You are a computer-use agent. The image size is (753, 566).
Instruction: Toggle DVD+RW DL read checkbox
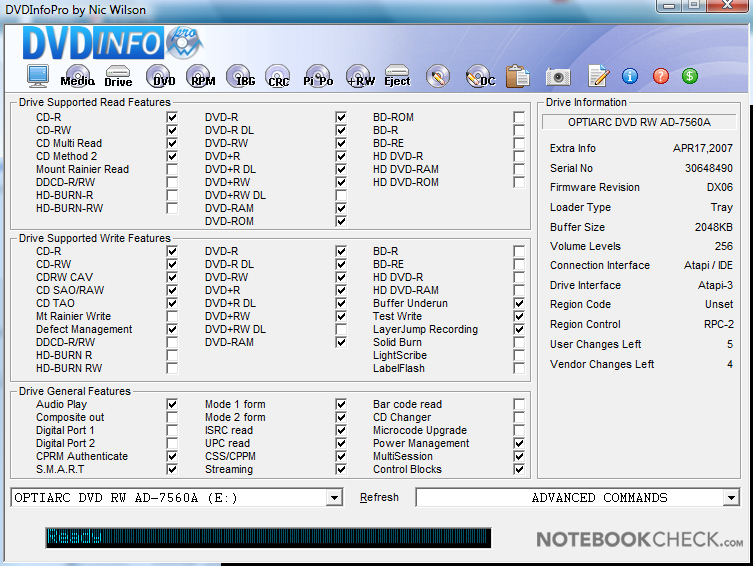341,195
